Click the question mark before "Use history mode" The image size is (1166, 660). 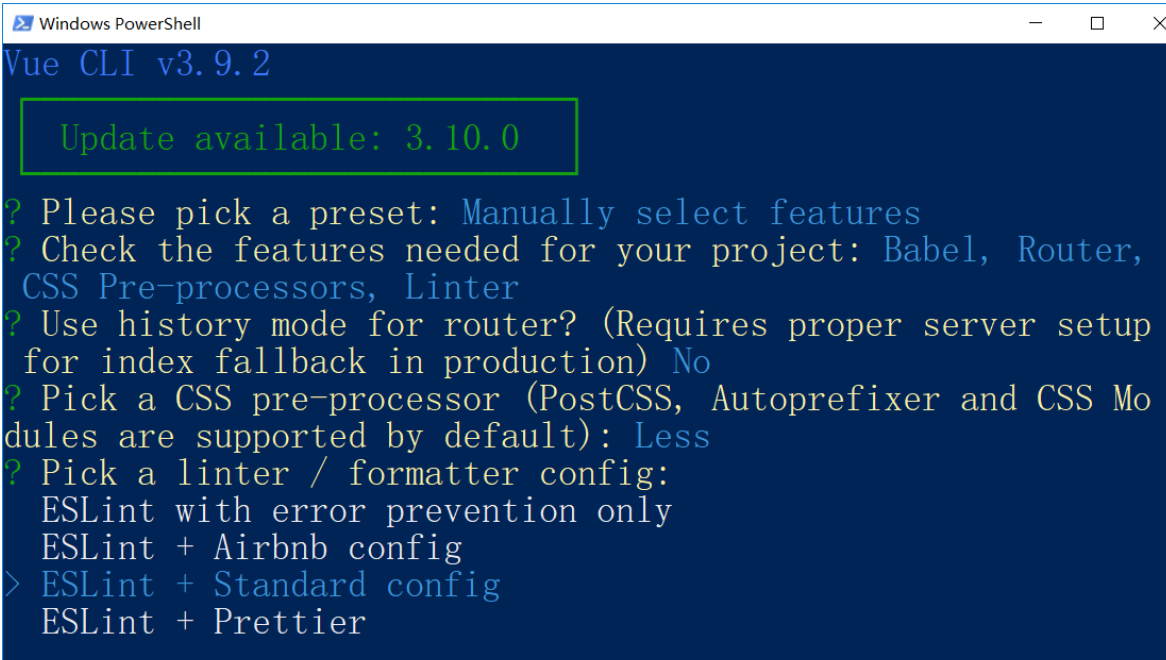point(13,324)
